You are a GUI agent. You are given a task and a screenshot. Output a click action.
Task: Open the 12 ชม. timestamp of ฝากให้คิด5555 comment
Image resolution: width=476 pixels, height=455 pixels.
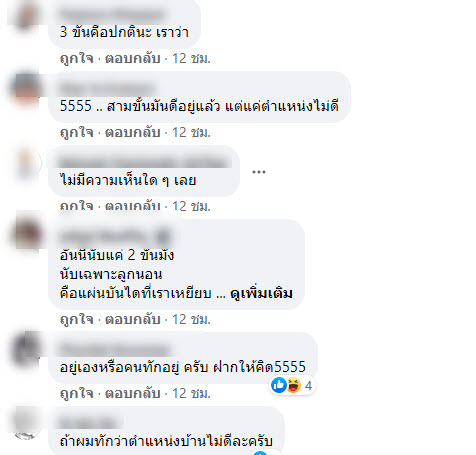coord(191,394)
